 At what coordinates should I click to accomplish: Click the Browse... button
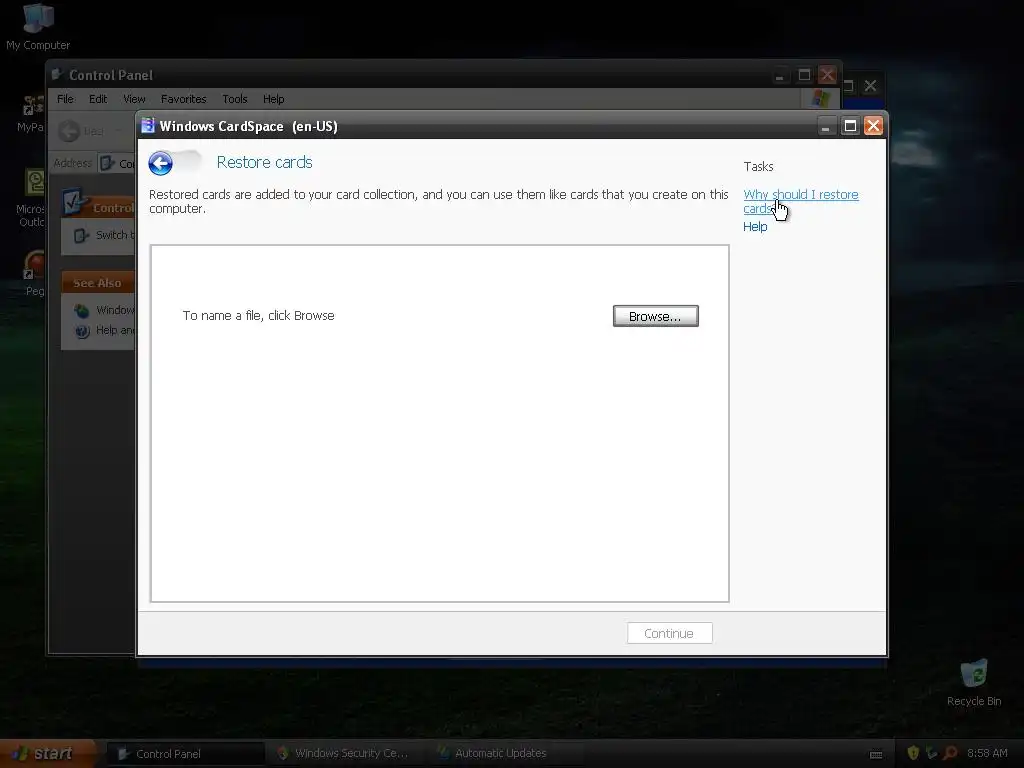click(x=655, y=316)
